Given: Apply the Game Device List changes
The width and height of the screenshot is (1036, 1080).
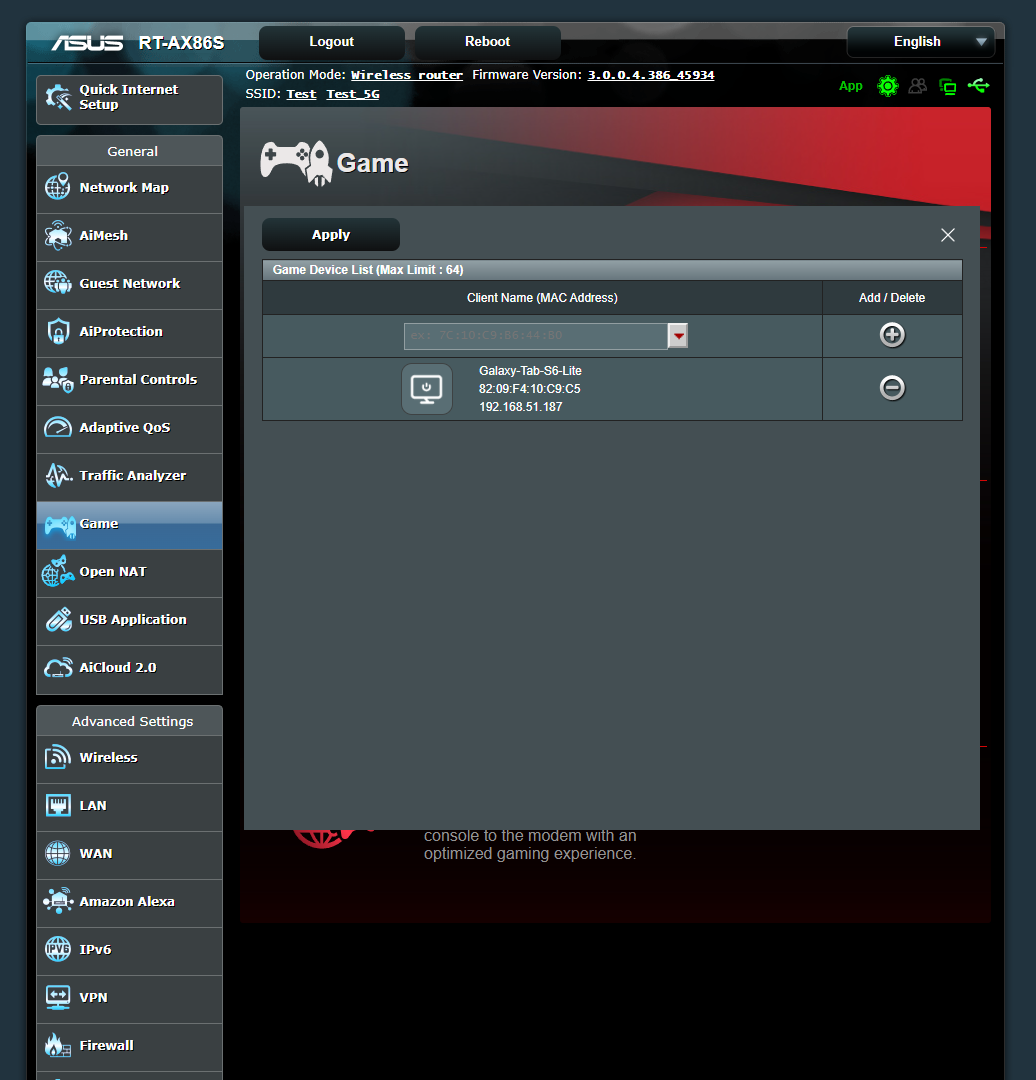Looking at the screenshot, I should coord(330,234).
